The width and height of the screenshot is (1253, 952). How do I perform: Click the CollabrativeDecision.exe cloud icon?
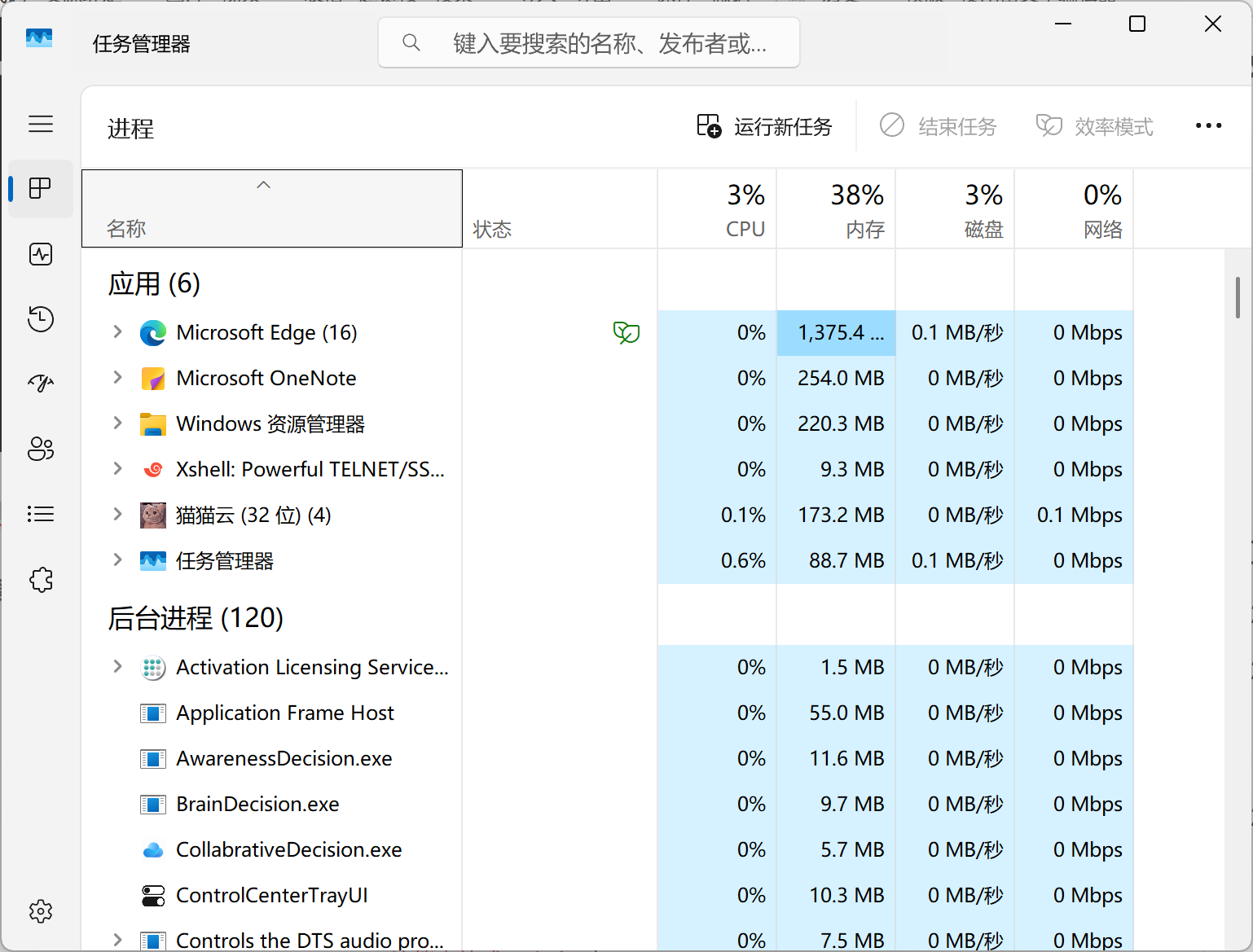coord(153,850)
